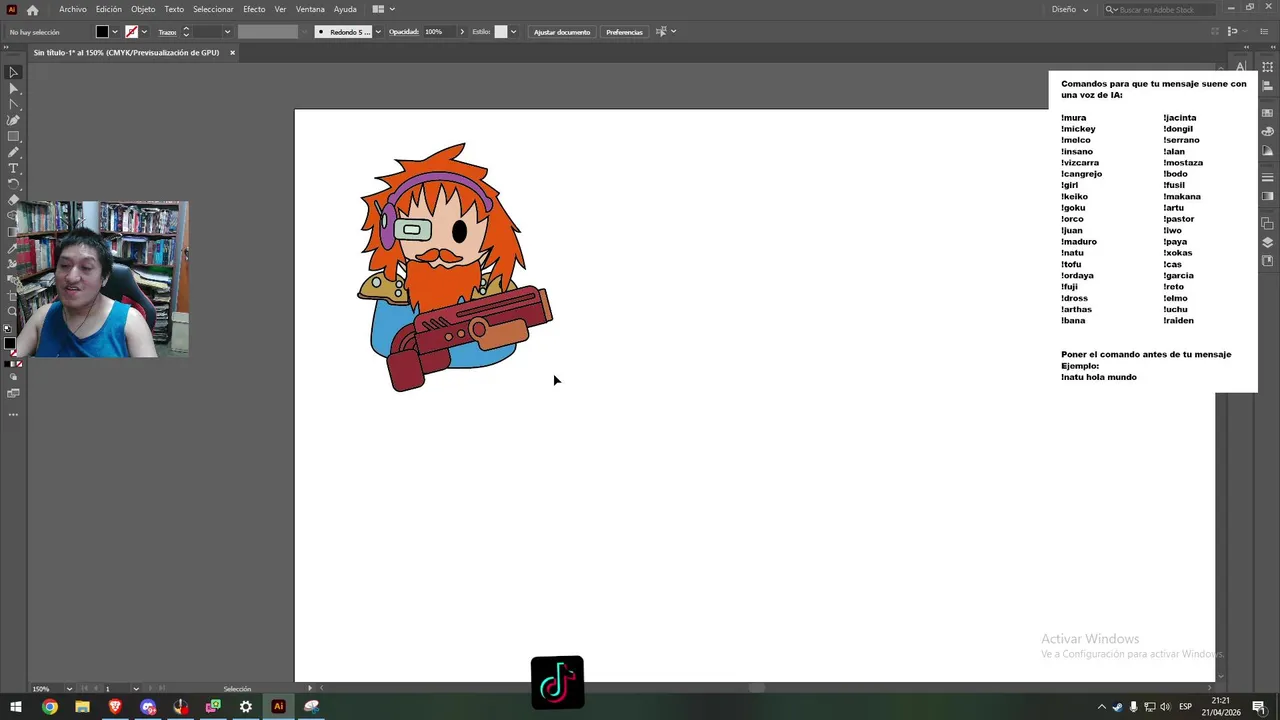Viewport: 1280px width, 720px height.
Task: Click the control bar stroke swatch
Action: click(x=131, y=32)
